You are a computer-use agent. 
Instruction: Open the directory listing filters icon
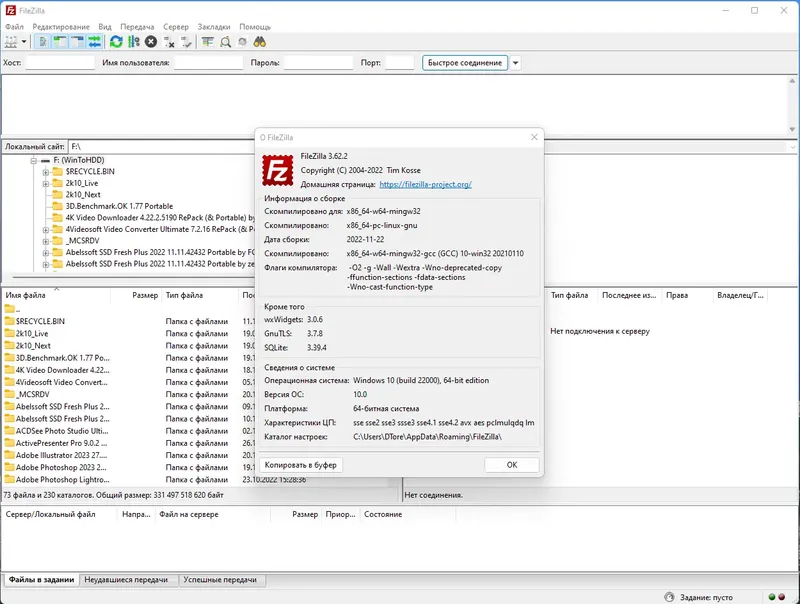[x=208, y=42]
